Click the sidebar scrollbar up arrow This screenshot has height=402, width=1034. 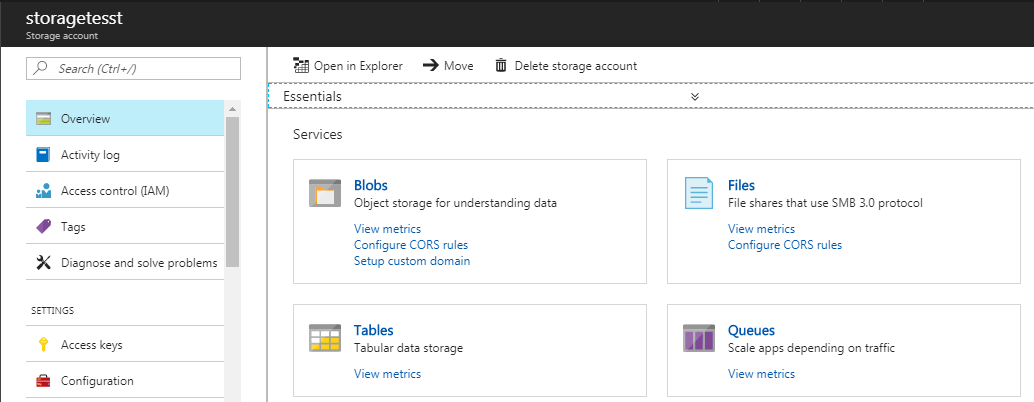[232, 108]
